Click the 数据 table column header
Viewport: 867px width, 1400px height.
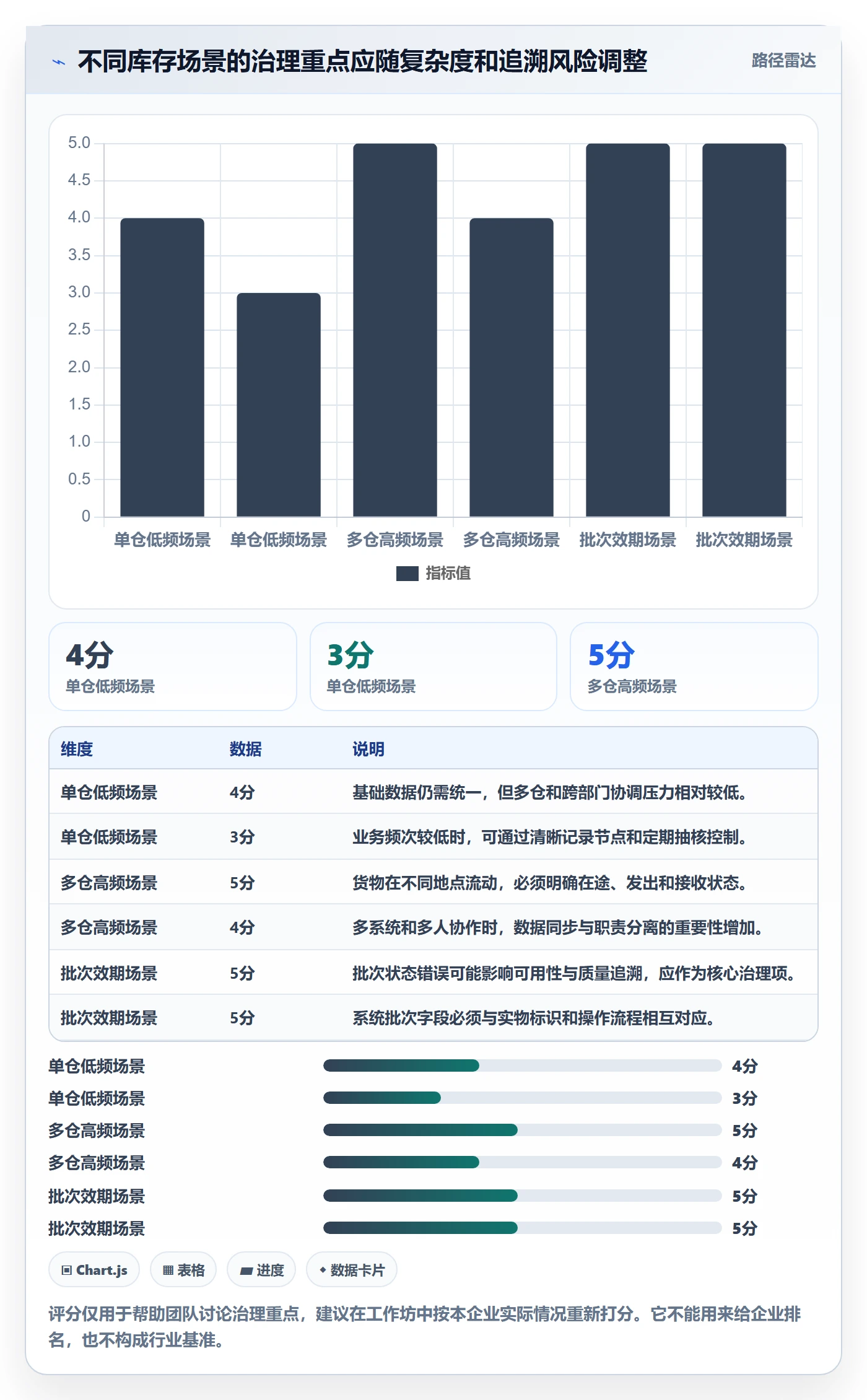tap(246, 749)
